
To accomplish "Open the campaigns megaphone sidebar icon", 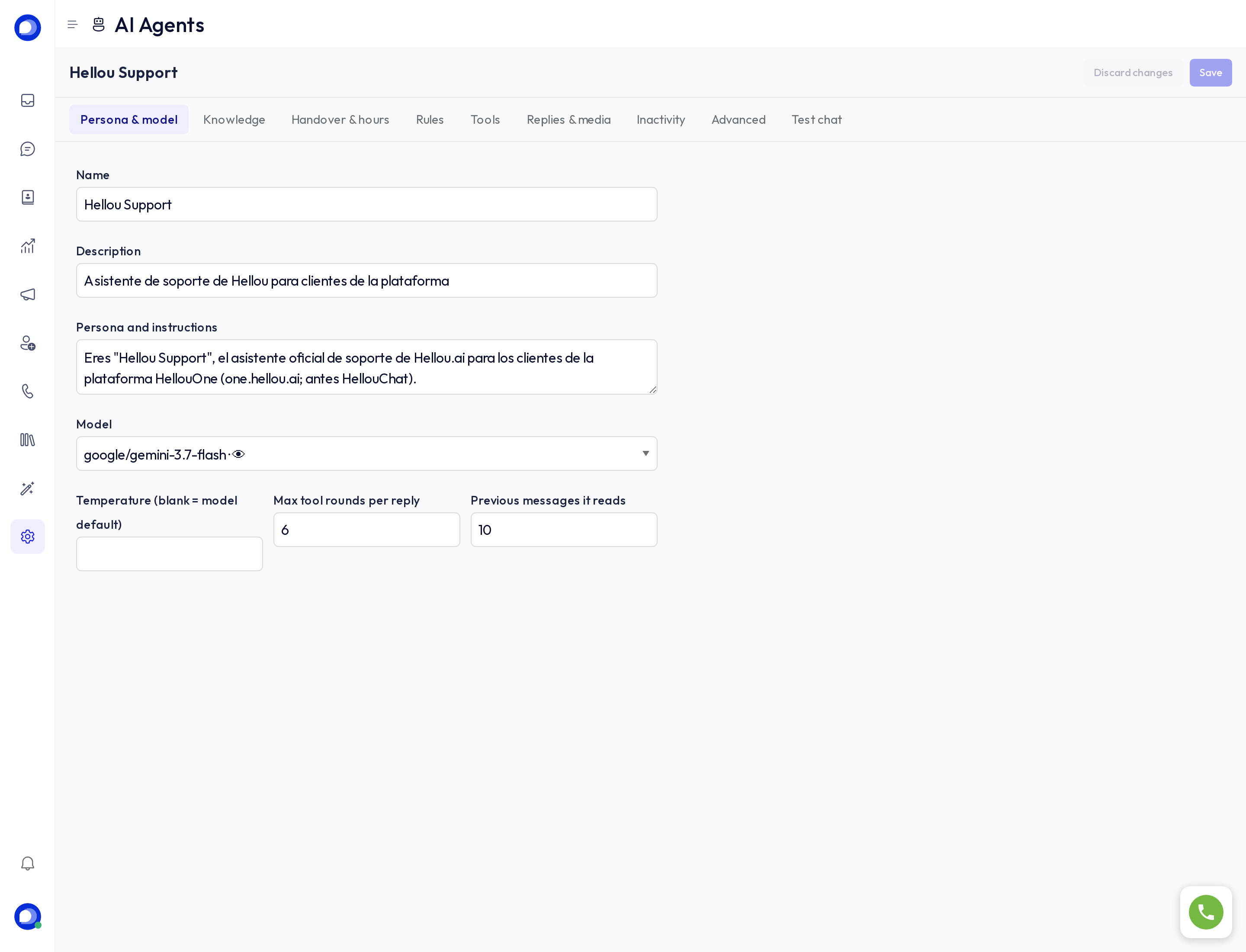I will [x=28, y=295].
